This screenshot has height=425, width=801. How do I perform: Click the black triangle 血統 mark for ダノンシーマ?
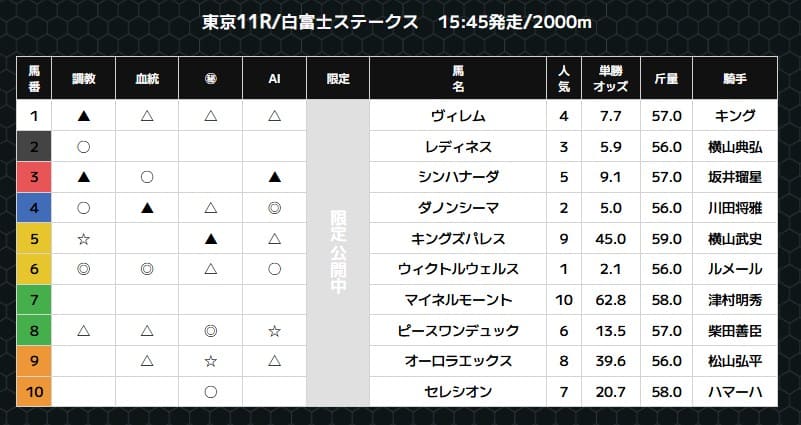point(146,208)
